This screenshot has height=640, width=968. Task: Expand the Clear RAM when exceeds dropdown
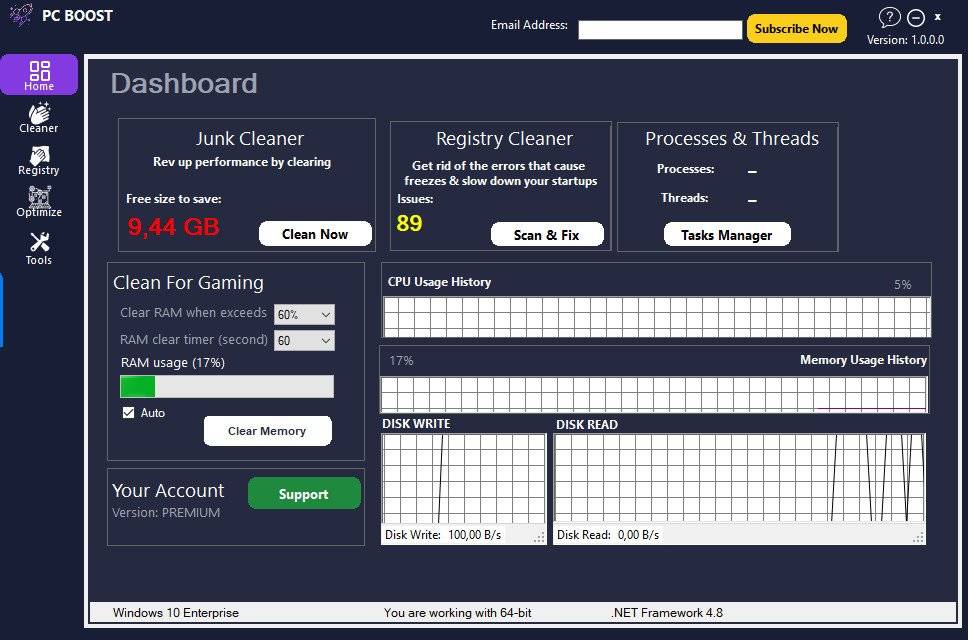[x=304, y=314]
